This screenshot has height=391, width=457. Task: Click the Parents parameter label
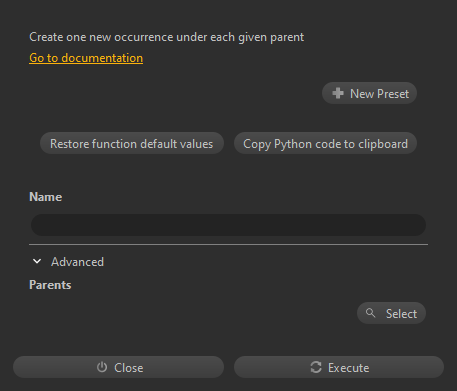point(50,285)
